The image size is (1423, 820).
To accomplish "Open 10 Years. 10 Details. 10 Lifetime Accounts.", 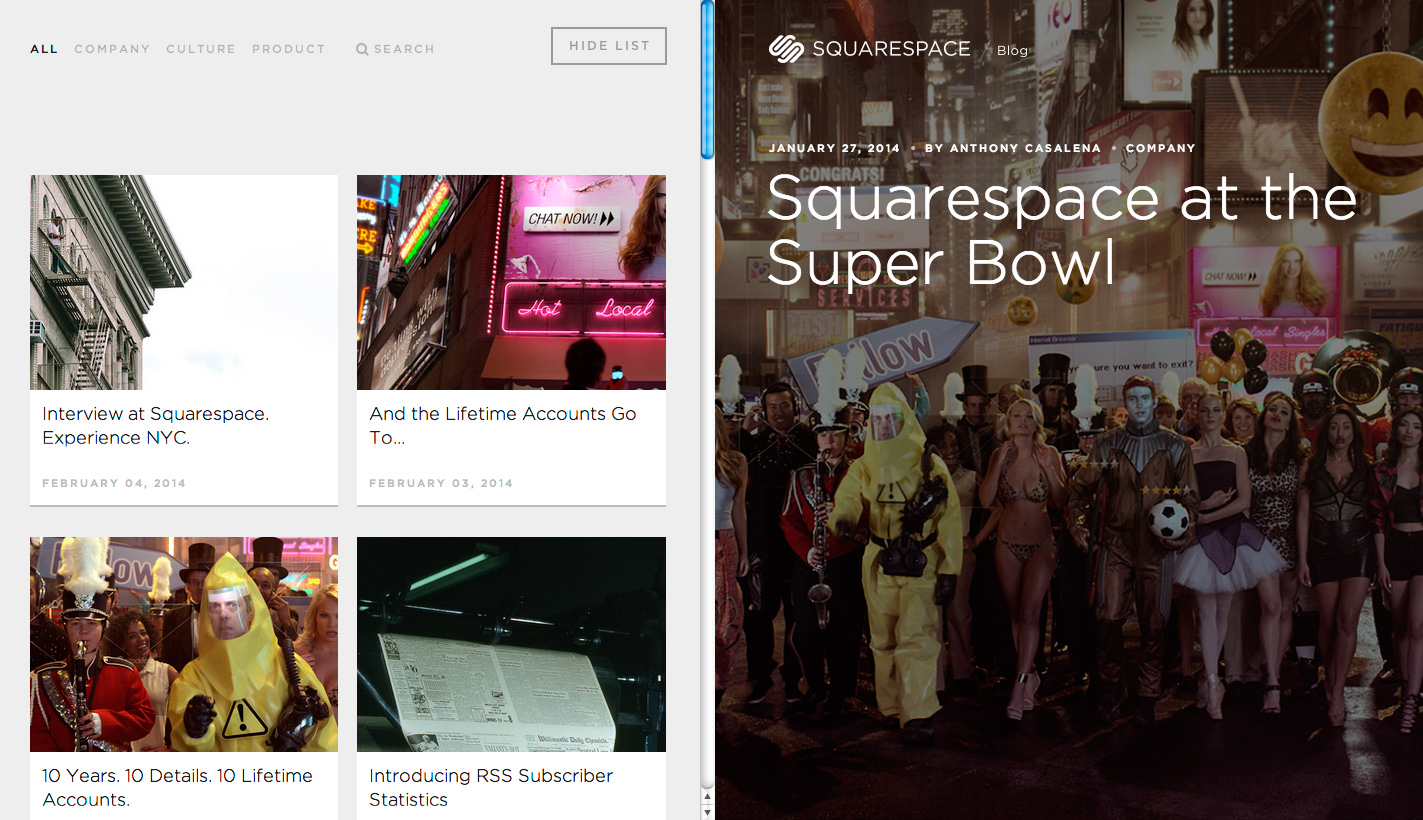I will tap(177, 788).
